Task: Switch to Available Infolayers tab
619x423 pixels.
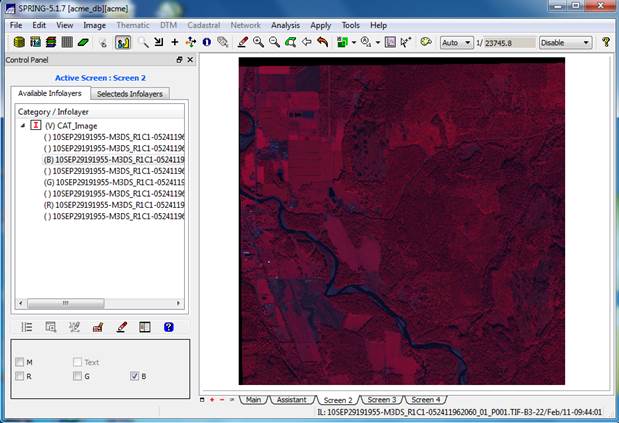Action: [50, 93]
